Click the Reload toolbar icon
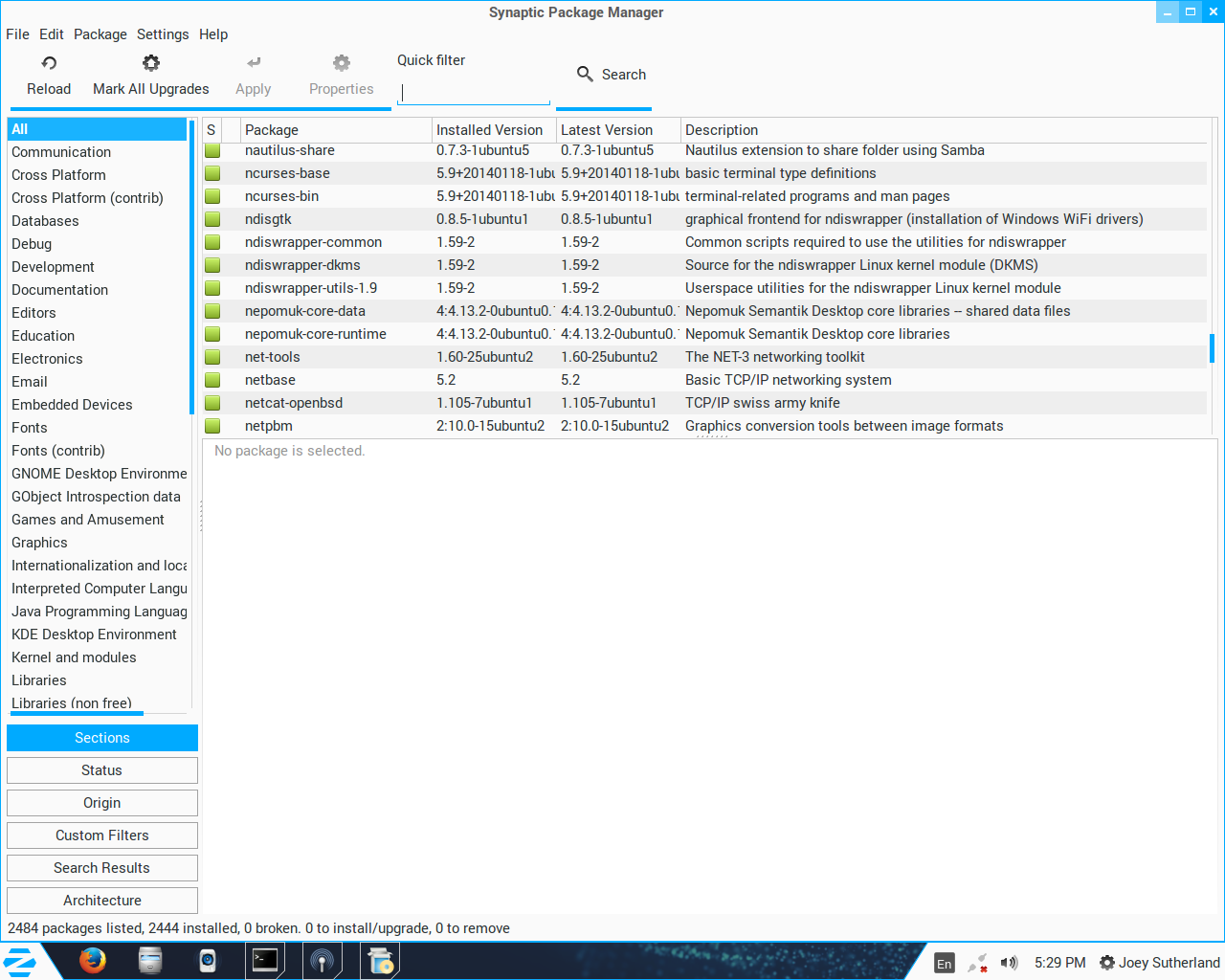The width and height of the screenshot is (1225, 980). (49, 63)
